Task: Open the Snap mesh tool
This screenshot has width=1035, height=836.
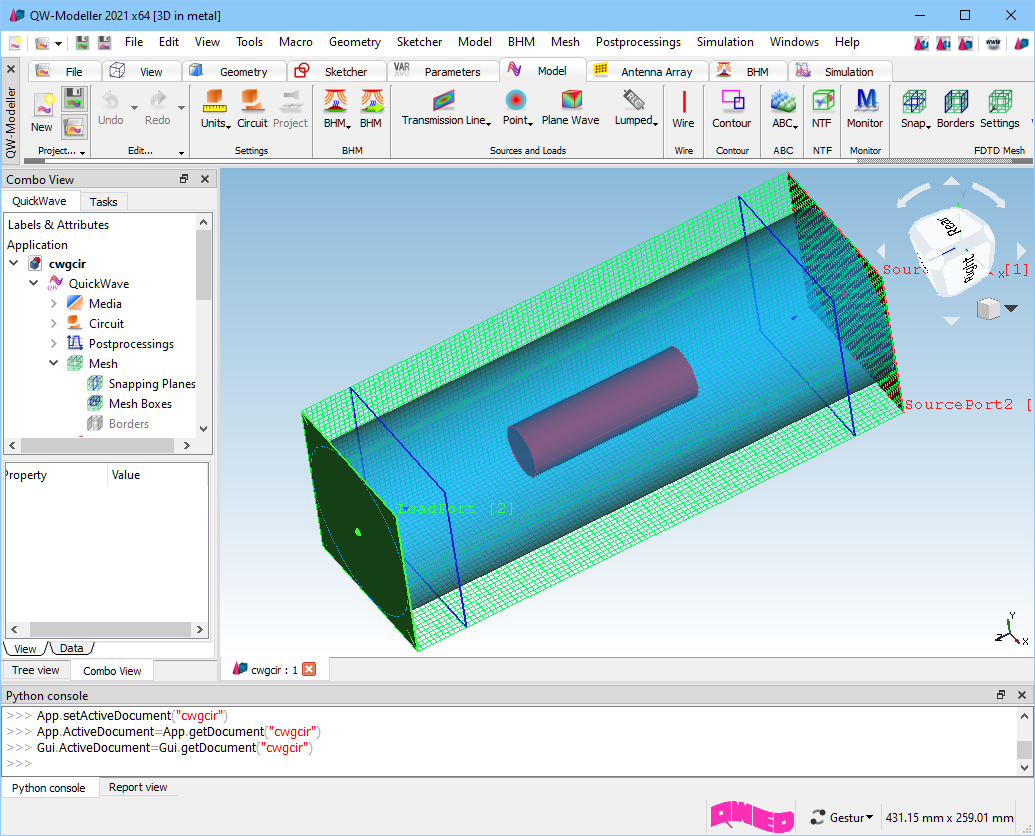Action: pyautogui.click(x=916, y=110)
